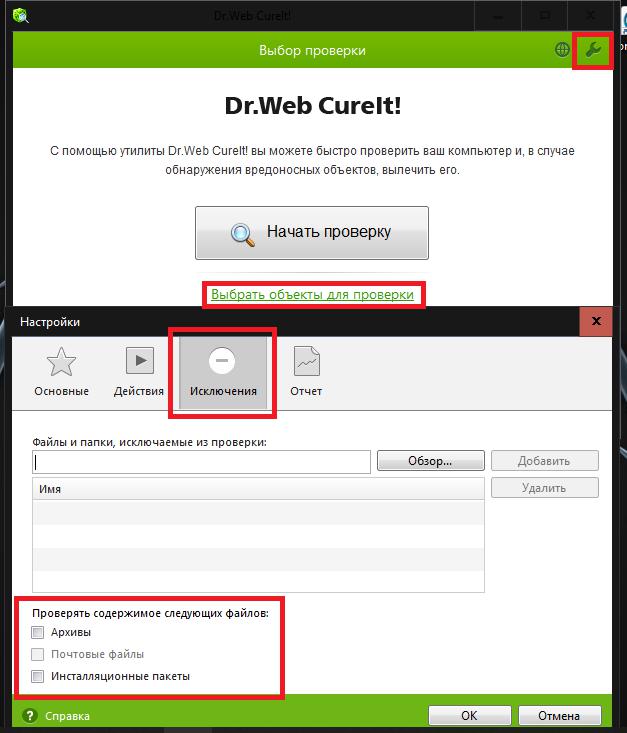Screen dimensions: 627x733
Task: Click the Удалить button
Action: pyautogui.click(x=545, y=488)
